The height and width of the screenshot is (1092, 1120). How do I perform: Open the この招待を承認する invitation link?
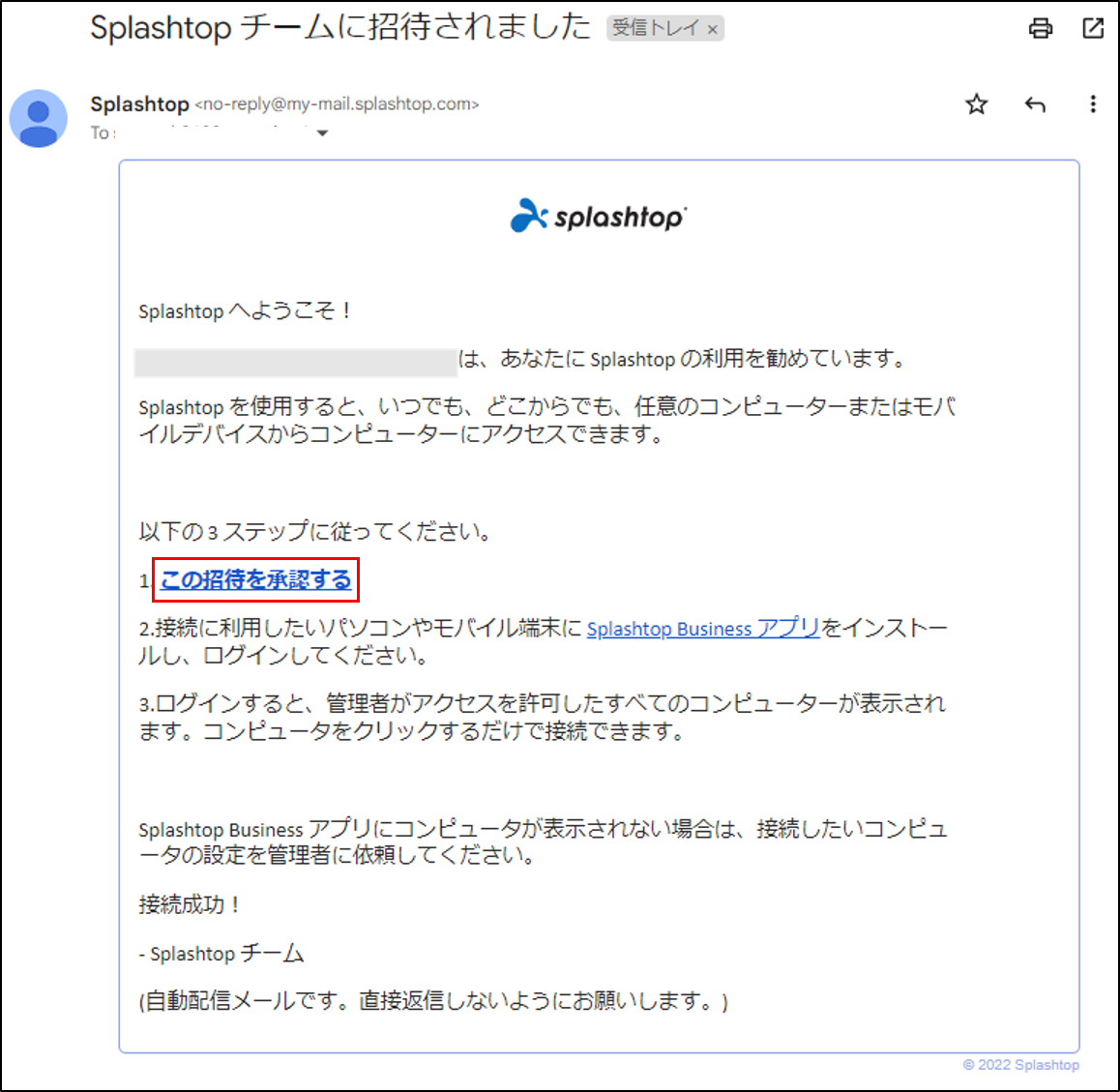point(254,578)
